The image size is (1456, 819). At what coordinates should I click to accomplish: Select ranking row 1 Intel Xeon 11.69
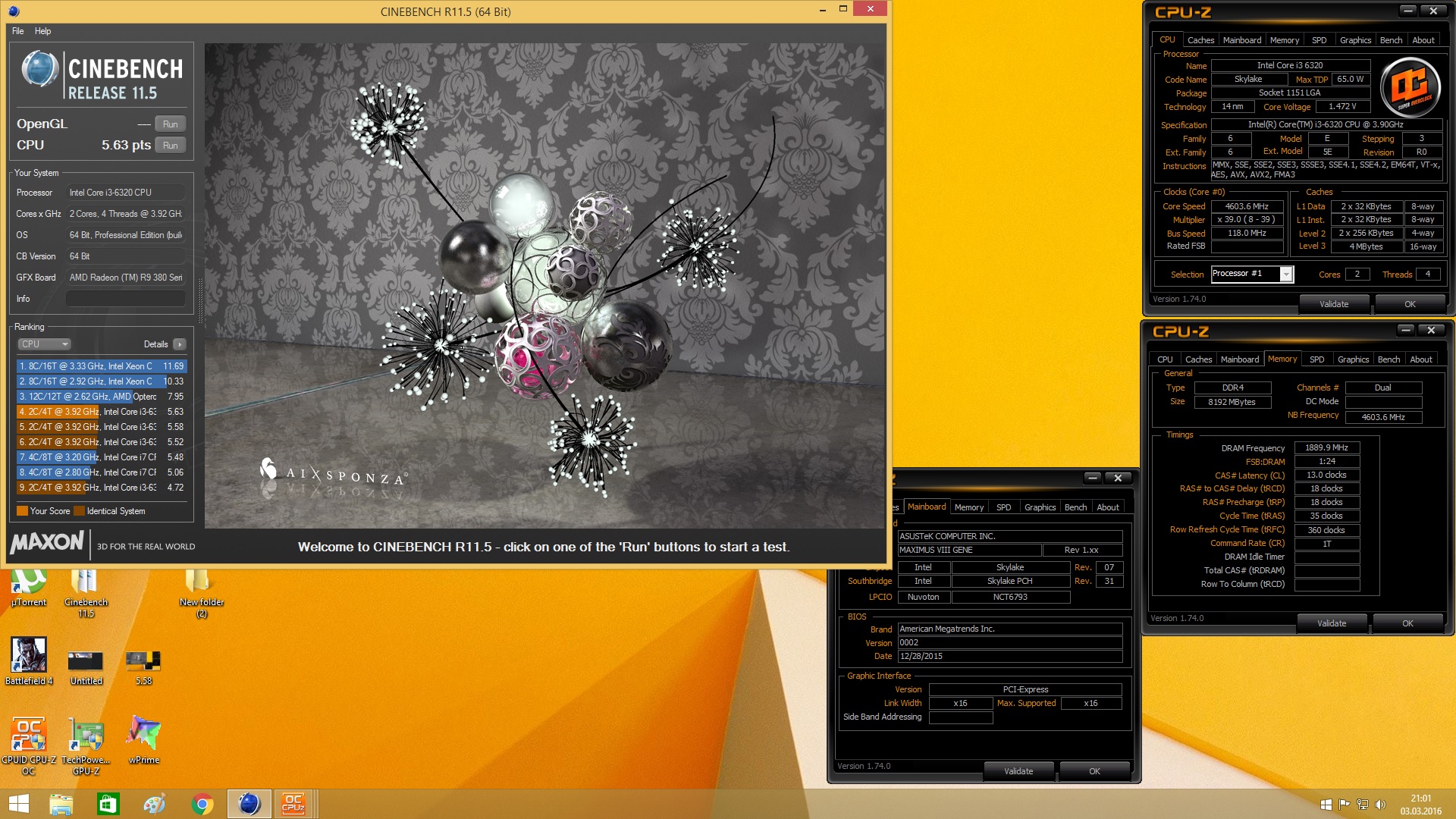coord(102,366)
